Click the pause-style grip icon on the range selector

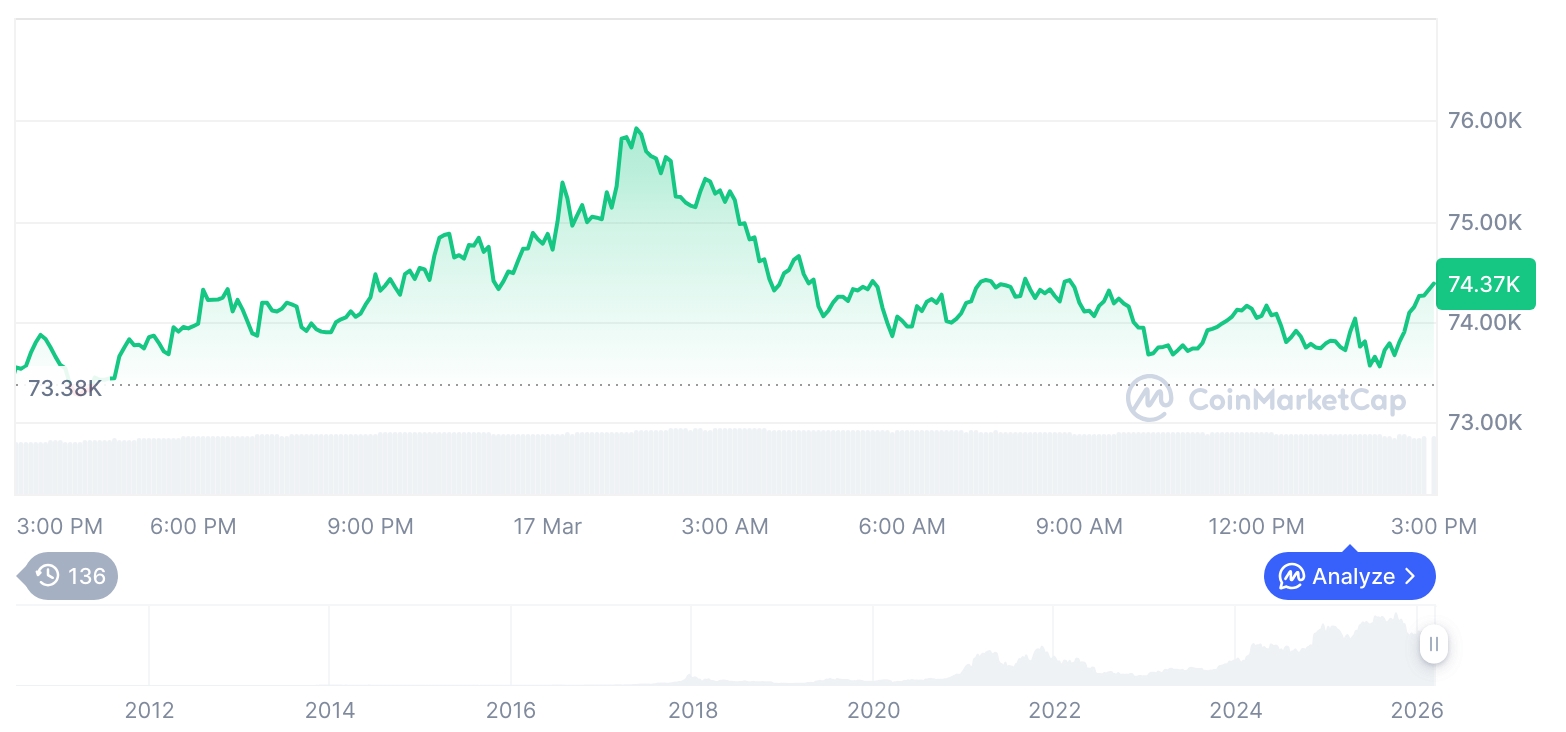(x=1434, y=645)
